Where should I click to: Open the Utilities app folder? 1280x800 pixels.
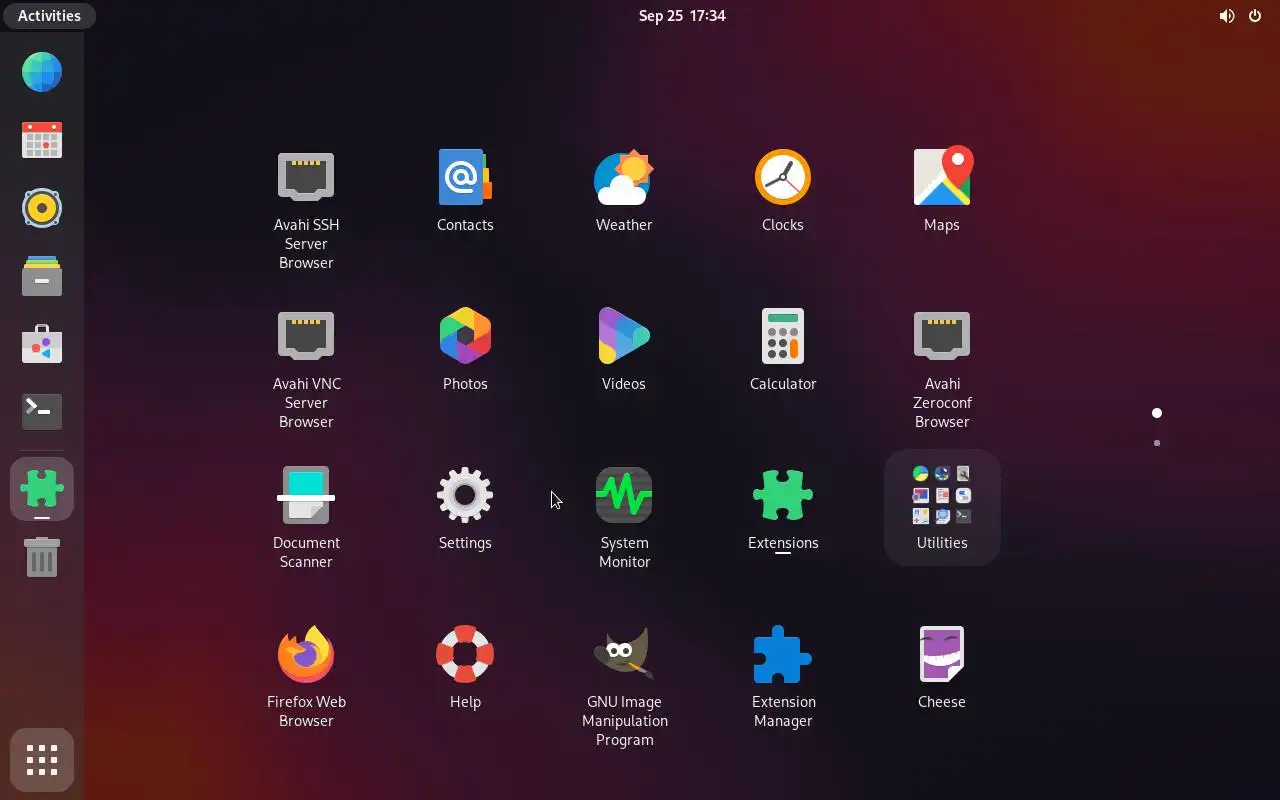click(x=942, y=507)
